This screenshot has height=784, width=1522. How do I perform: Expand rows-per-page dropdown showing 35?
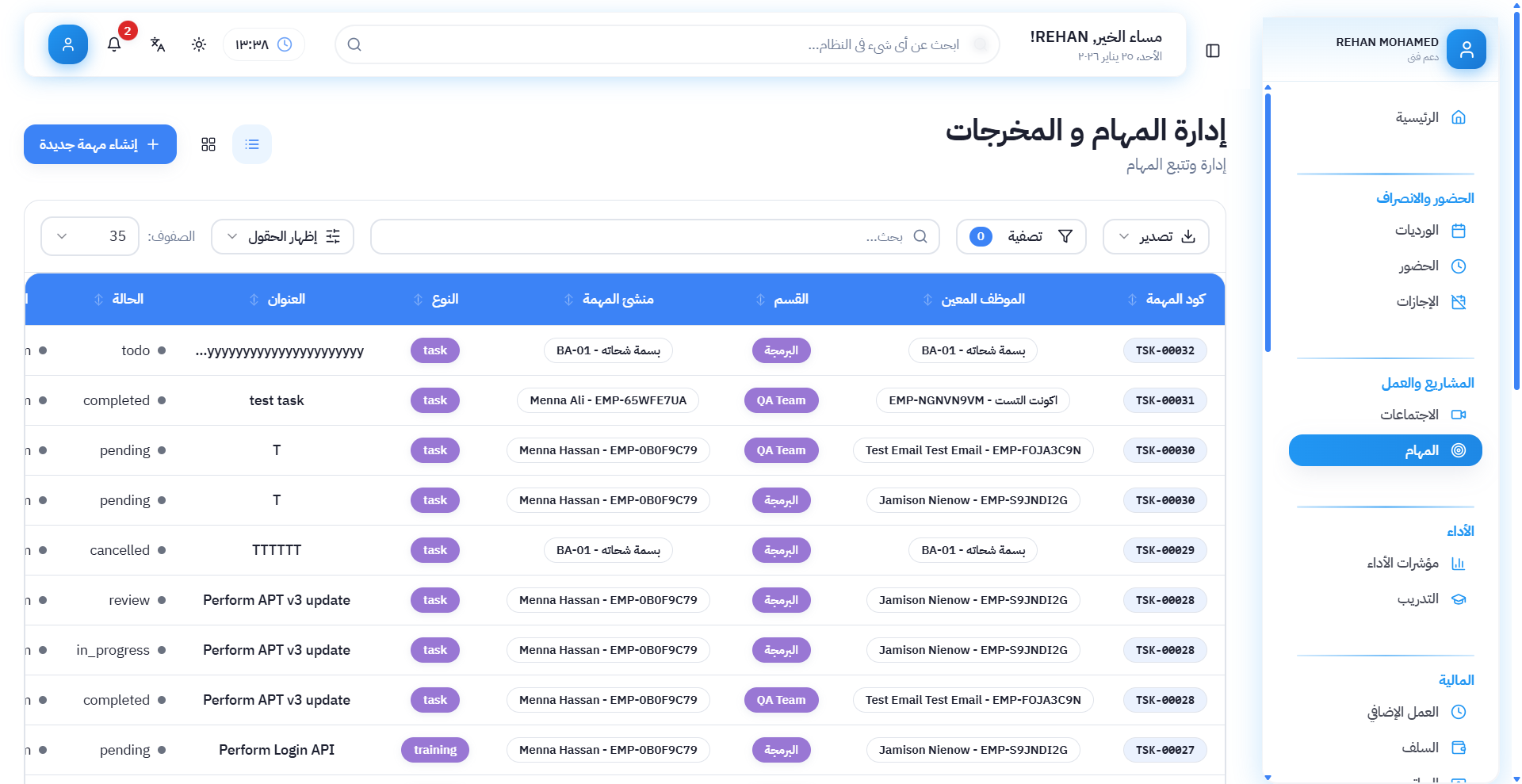90,236
